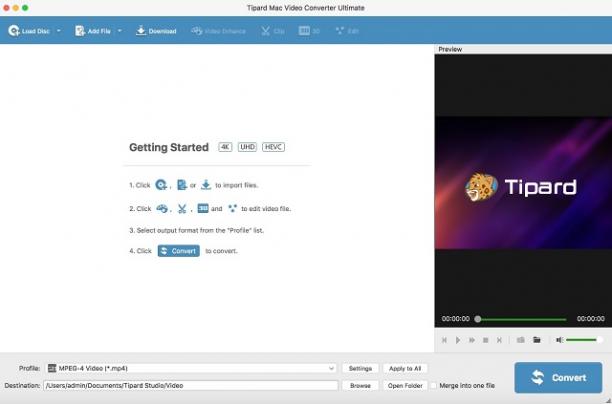Play the preview video
Image resolution: width=612 pixels, height=404 pixels.
click(x=458, y=340)
